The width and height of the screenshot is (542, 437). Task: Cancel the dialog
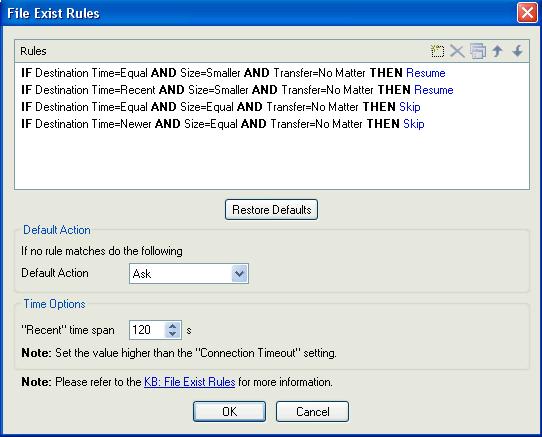(312, 411)
